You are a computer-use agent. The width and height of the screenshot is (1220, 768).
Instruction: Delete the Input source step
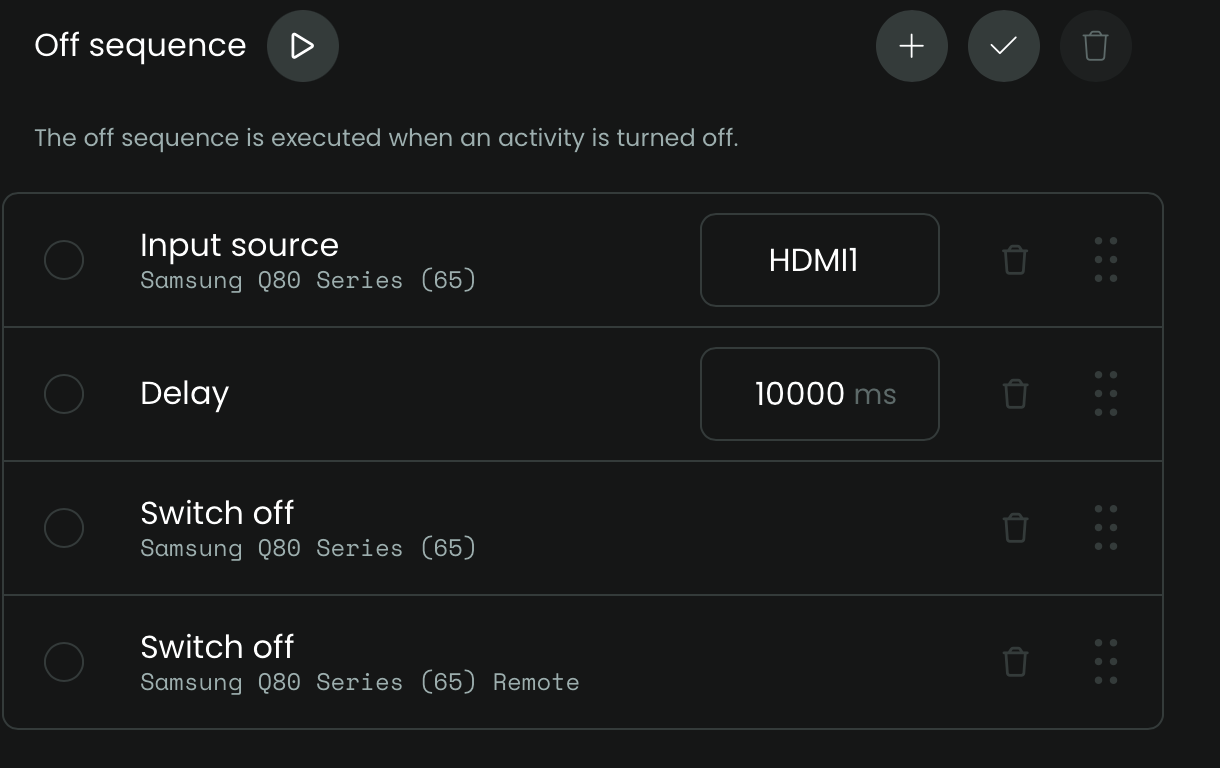tap(1015, 260)
